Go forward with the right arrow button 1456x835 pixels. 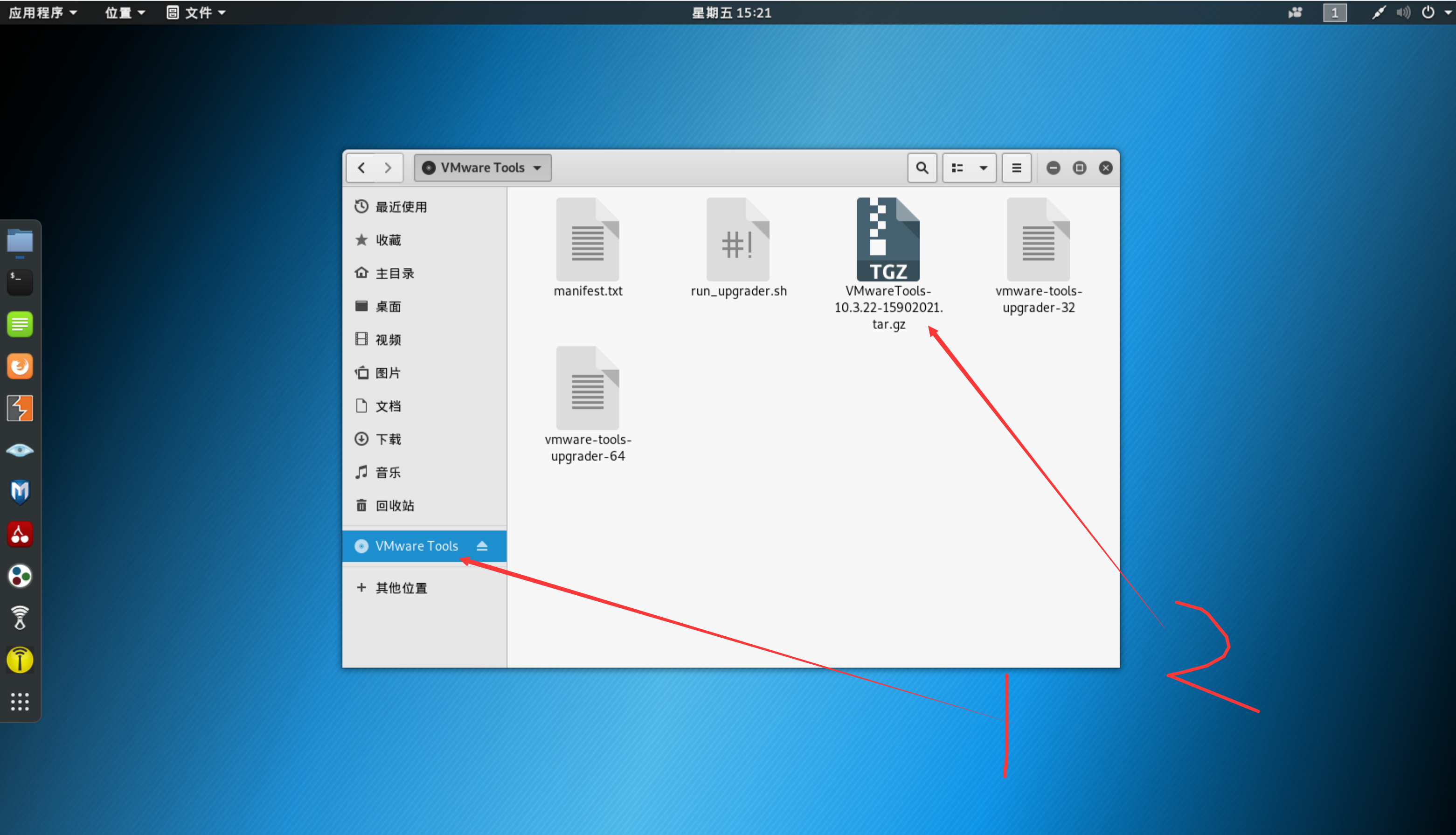point(388,167)
